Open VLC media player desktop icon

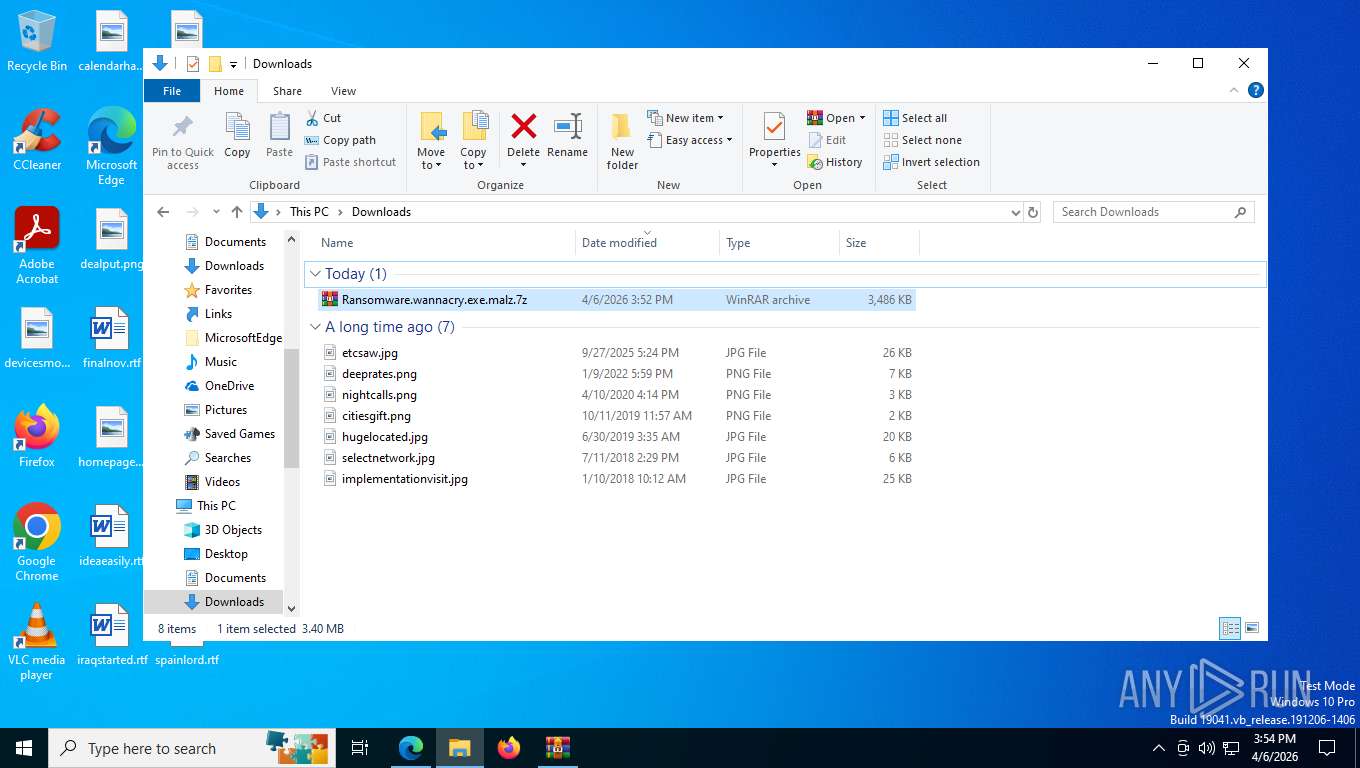(x=37, y=641)
